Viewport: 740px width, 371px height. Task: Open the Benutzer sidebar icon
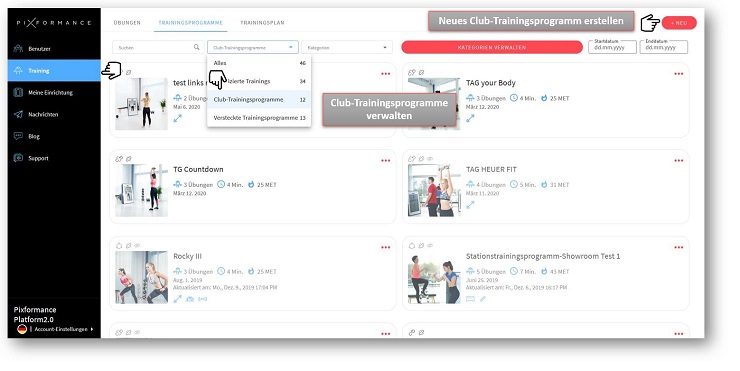pyautogui.click(x=18, y=49)
